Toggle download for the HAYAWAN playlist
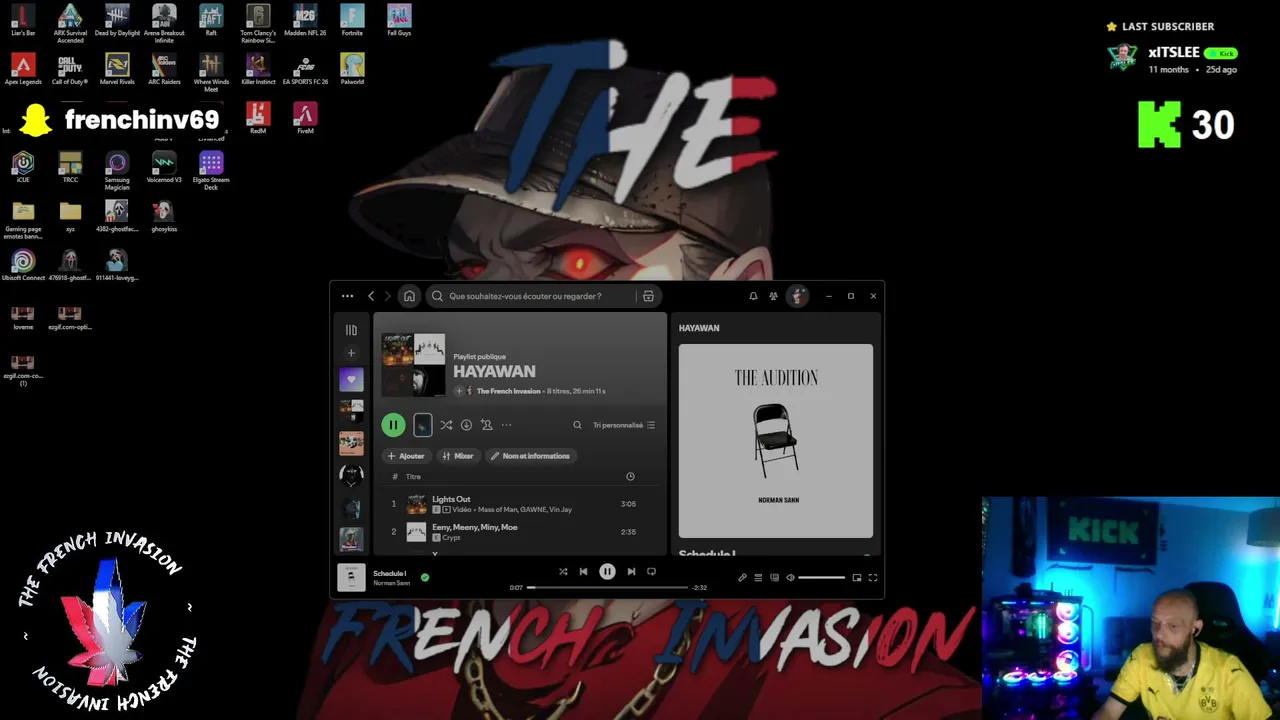The height and width of the screenshot is (720, 1280). 466,425
